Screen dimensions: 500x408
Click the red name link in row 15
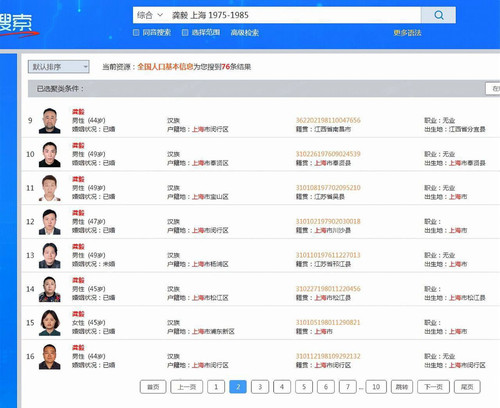78,314
